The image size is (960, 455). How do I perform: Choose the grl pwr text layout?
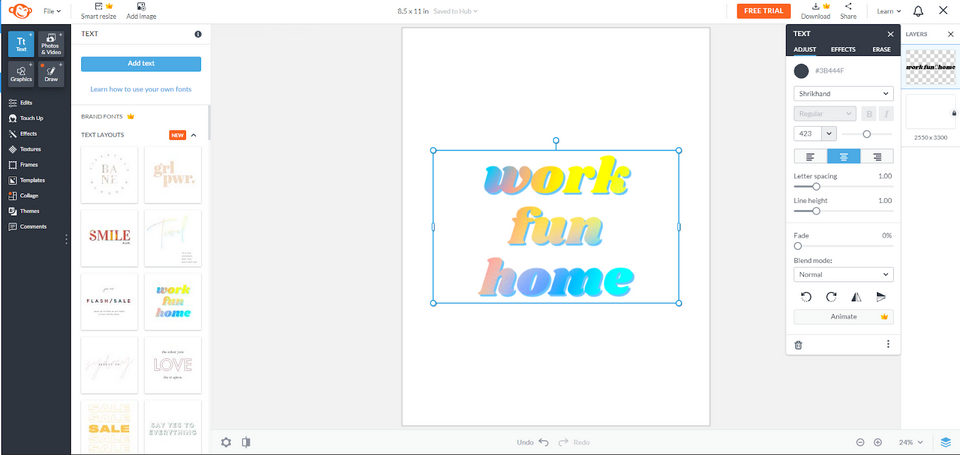pos(173,175)
